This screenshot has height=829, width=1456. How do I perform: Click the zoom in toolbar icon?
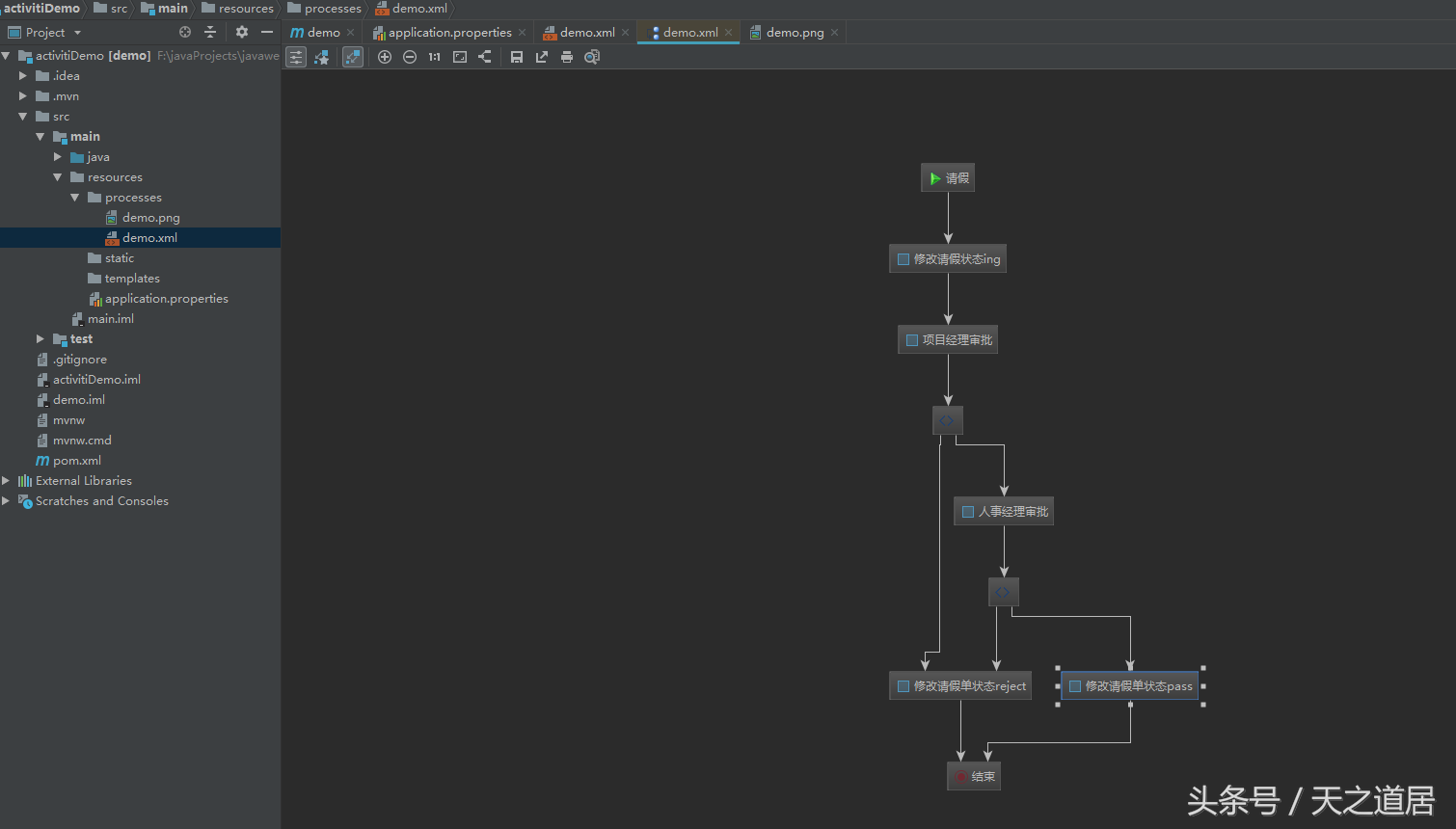pos(385,57)
